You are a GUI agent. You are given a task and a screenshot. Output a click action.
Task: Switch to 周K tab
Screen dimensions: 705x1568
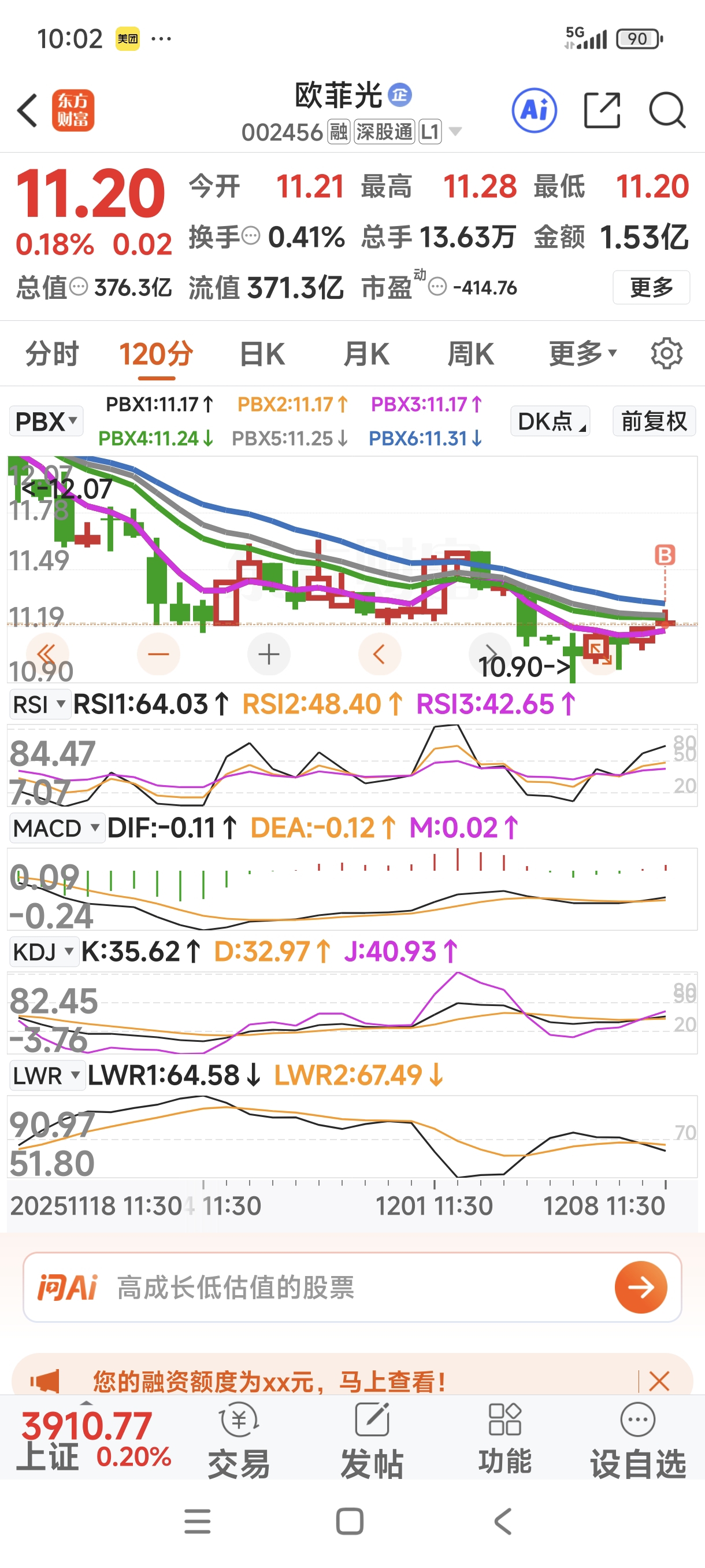tap(471, 353)
